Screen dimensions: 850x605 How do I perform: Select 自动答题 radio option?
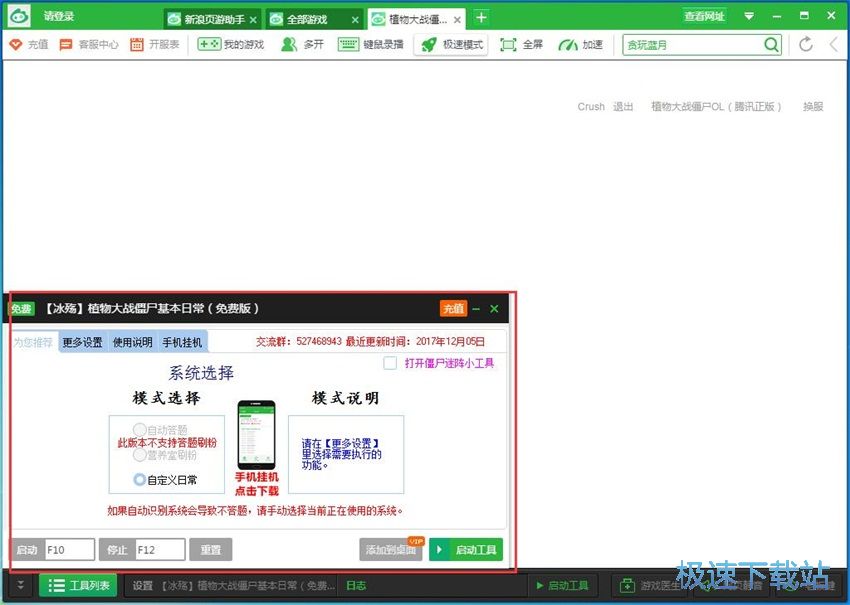(140, 430)
